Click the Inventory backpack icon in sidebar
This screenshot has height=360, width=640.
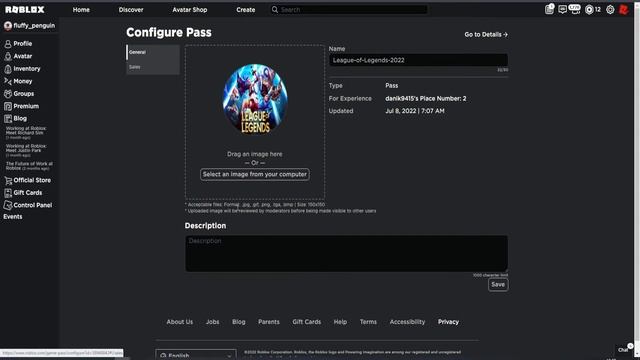coord(8,69)
